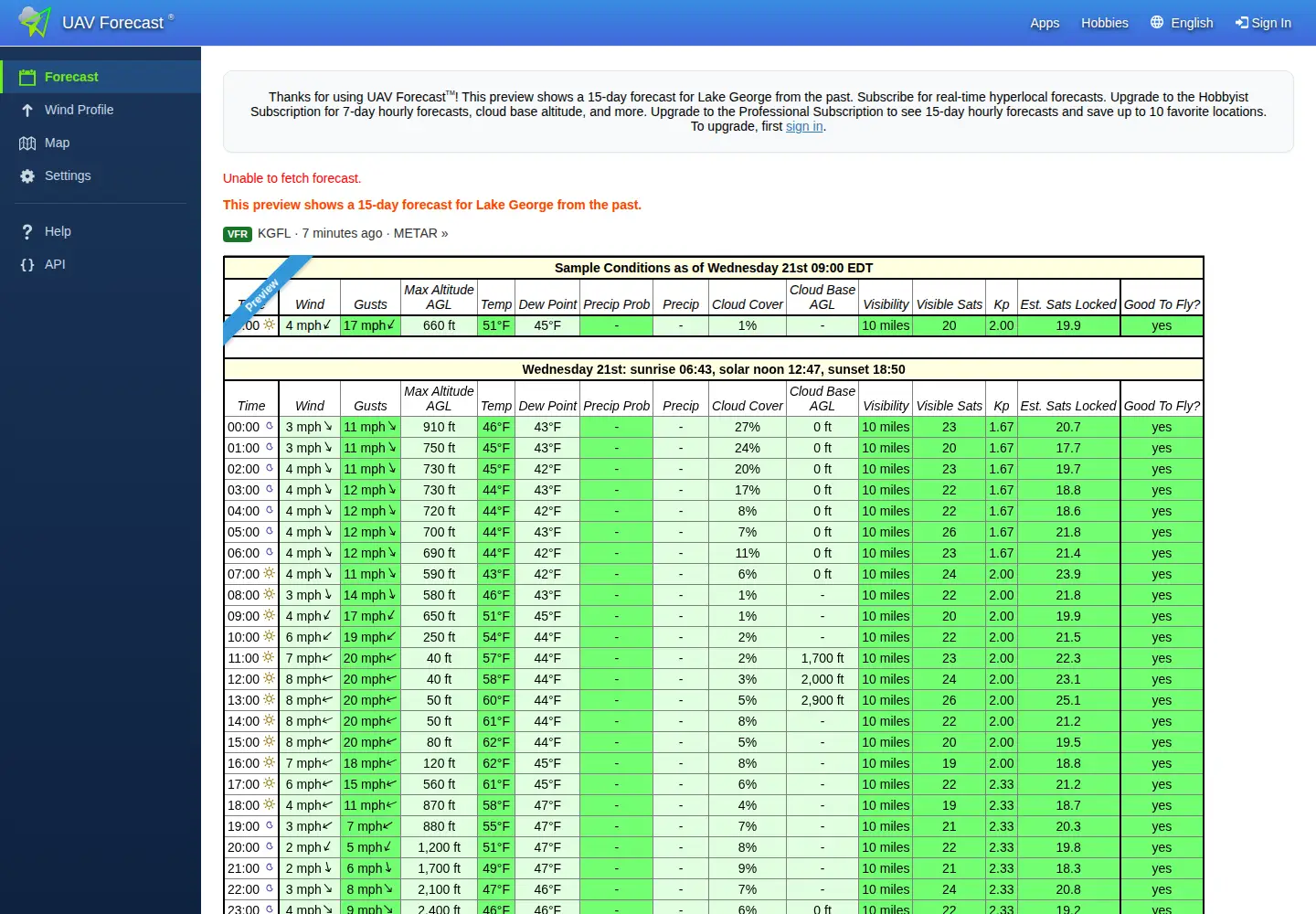Go to Map in the sidebar

101,143
